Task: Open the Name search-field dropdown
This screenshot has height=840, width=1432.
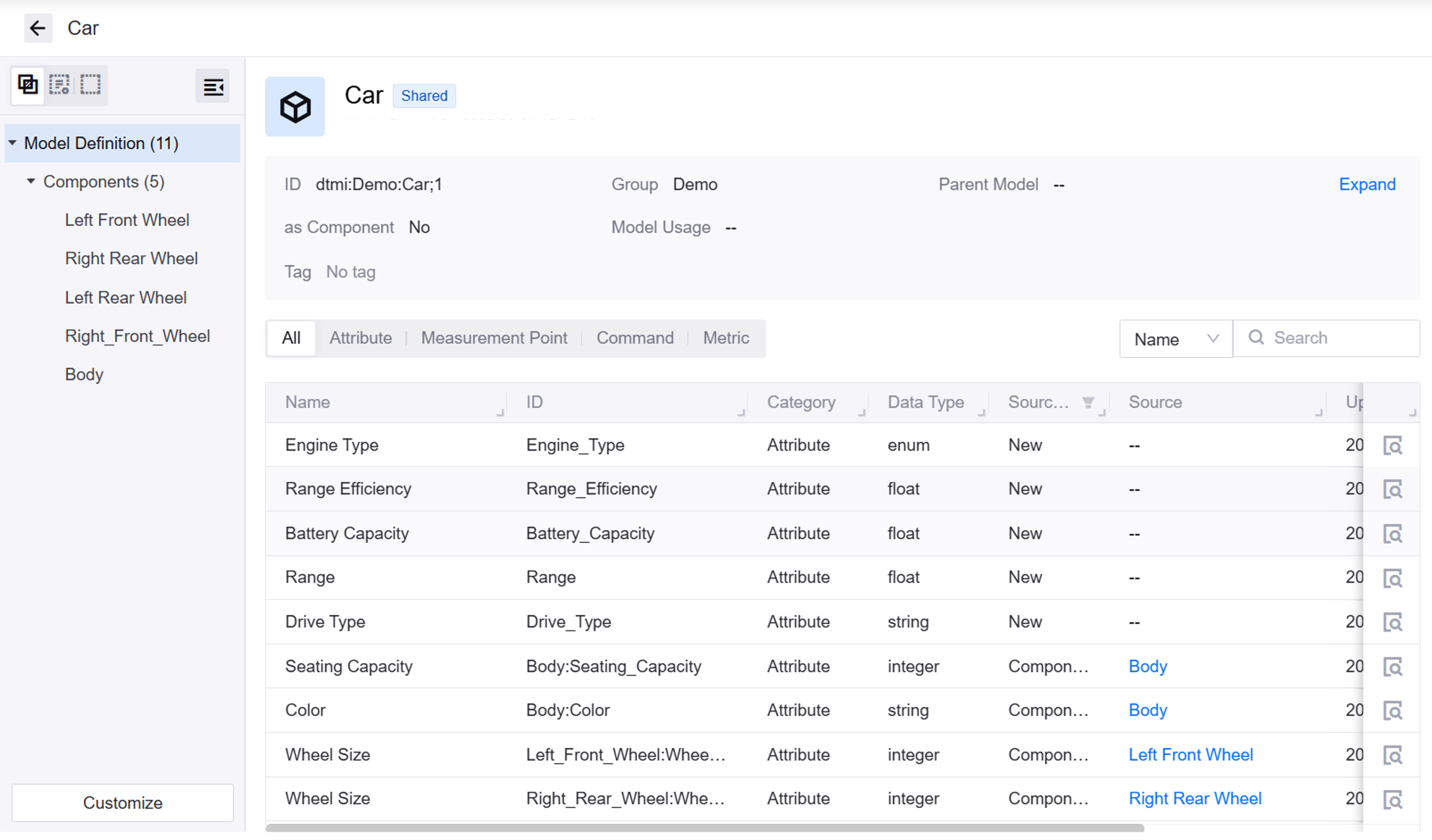Action: 1175,339
